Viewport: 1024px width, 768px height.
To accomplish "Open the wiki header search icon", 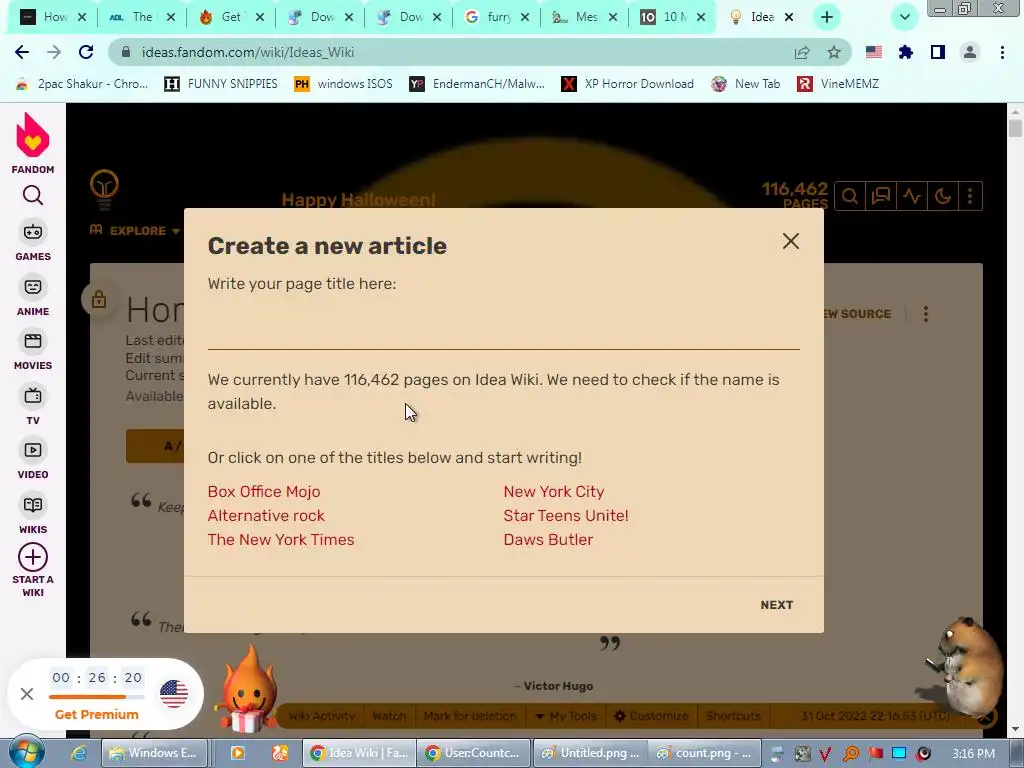I will coord(850,196).
